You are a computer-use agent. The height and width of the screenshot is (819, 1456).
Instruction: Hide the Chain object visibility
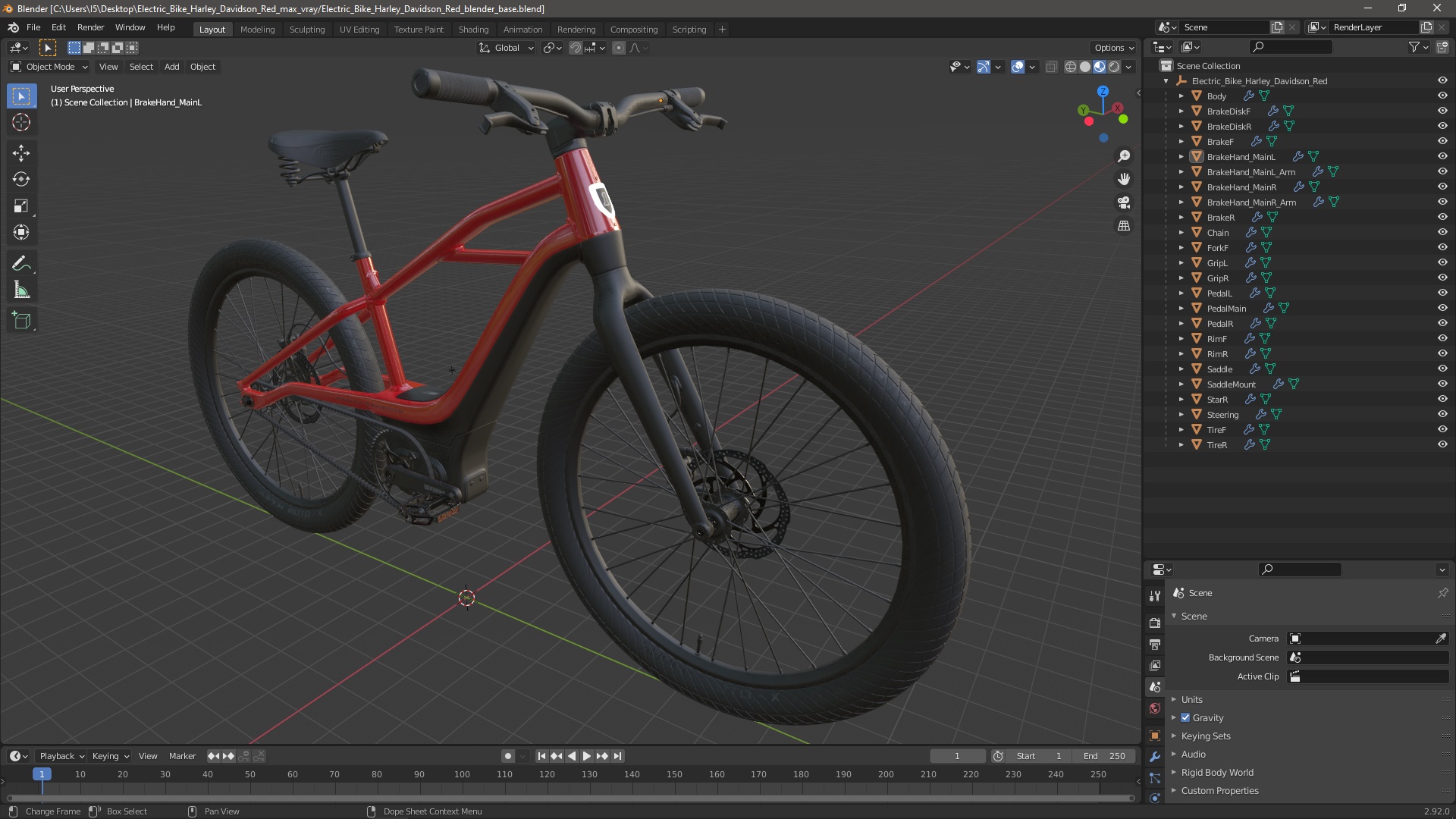click(1442, 232)
